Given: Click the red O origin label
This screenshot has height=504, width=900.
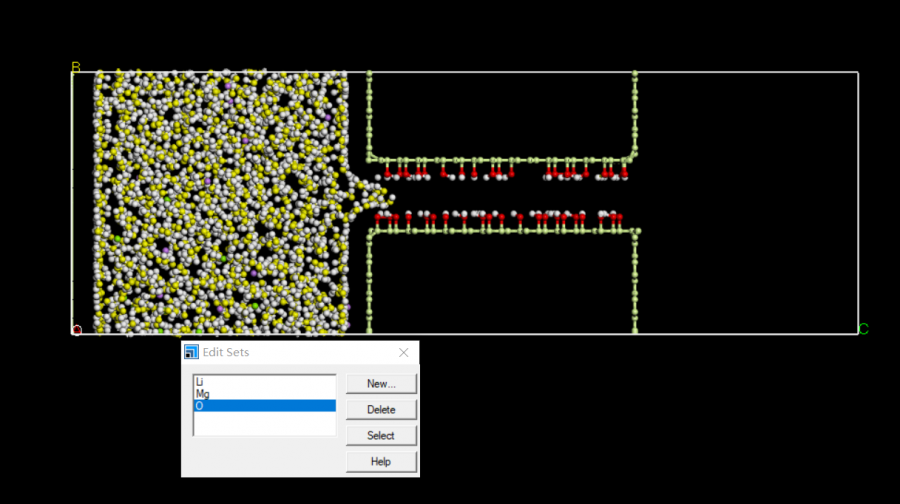Looking at the screenshot, I should pyautogui.click(x=77, y=330).
